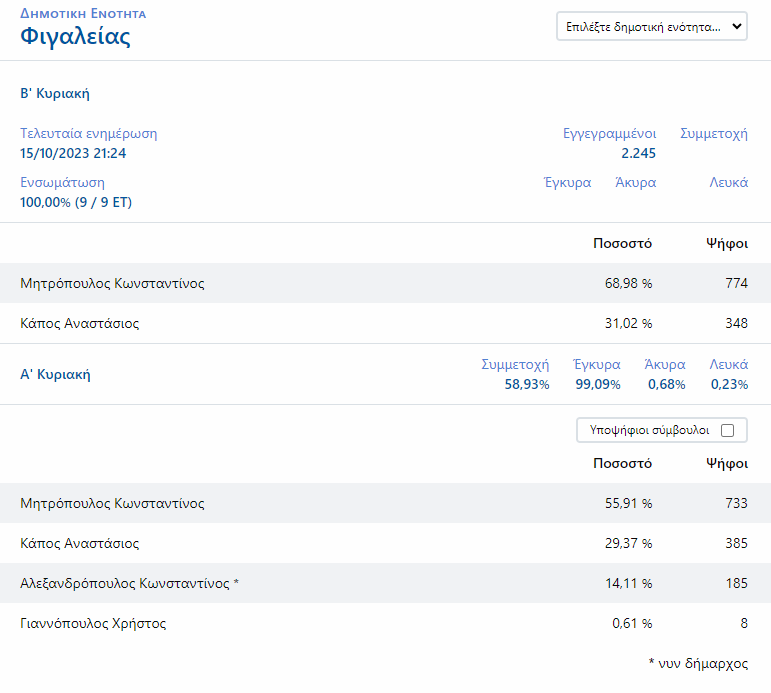The height and width of the screenshot is (693, 771).
Task: Open the 'Επιλέξτε δημοτική ενότητα' dropdown
Action: coord(651,27)
